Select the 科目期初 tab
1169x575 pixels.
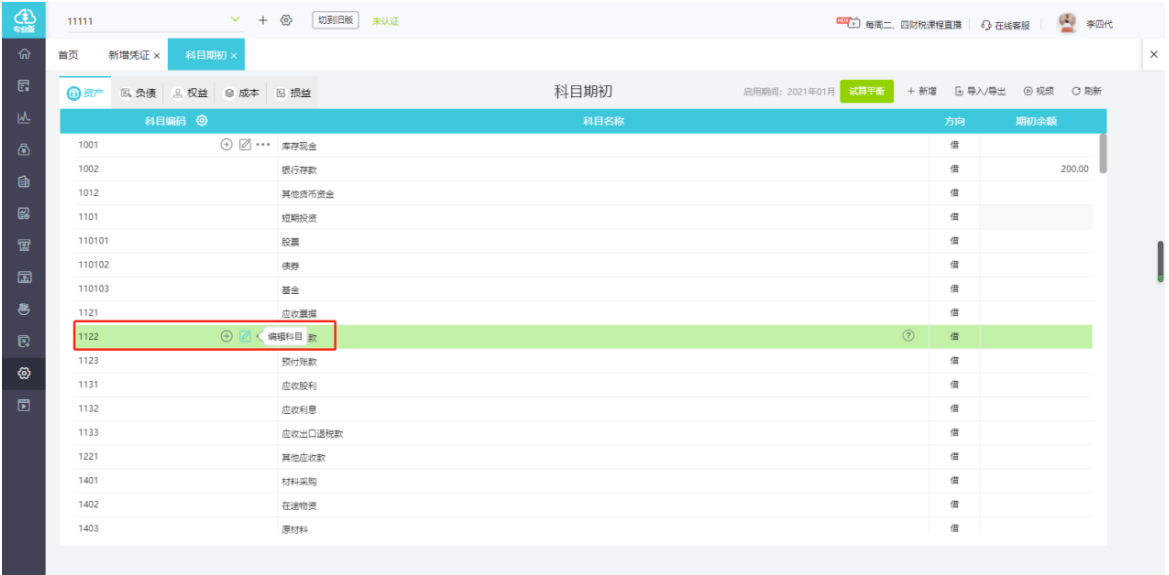pos(206,55)
